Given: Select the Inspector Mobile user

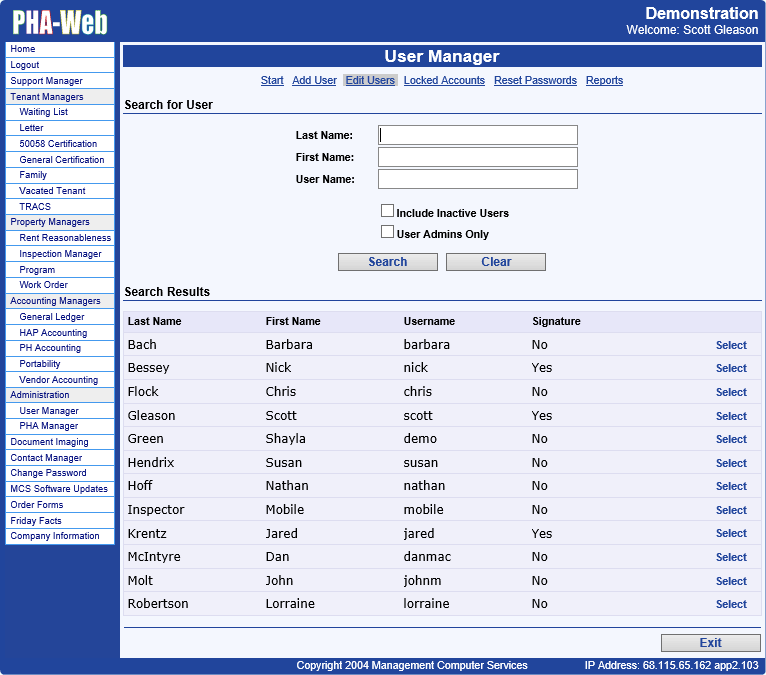Looking at the screenshot, I should click(x=731, y=510).
